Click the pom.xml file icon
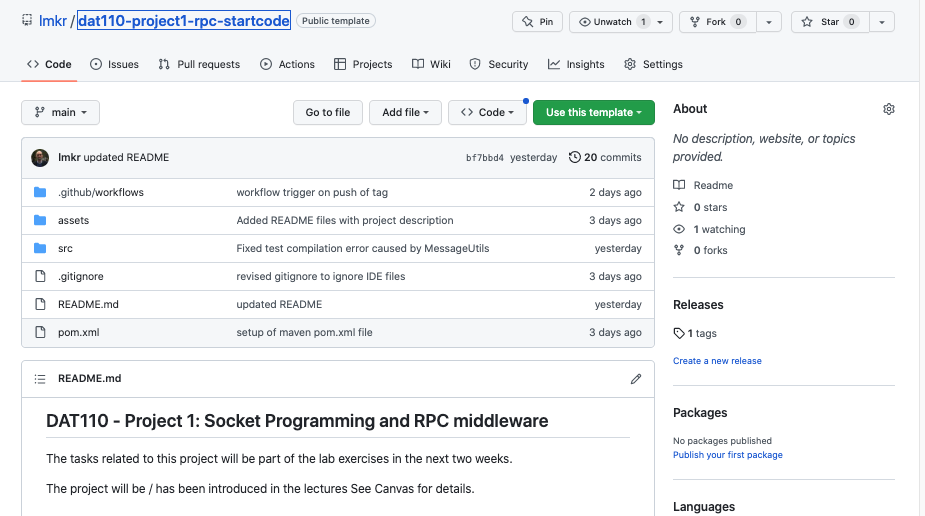The height and width of the screenshot is (516, 925). tap(40, 332)
